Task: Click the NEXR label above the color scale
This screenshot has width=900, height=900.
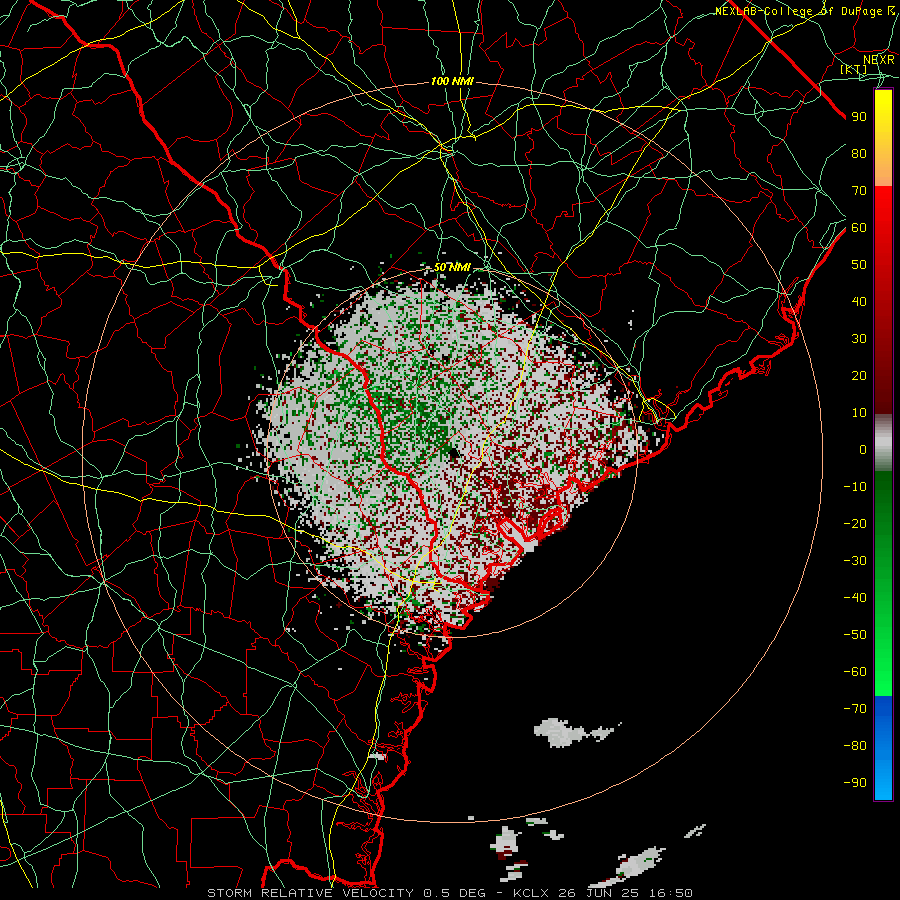Action: (x=879, y=59)
